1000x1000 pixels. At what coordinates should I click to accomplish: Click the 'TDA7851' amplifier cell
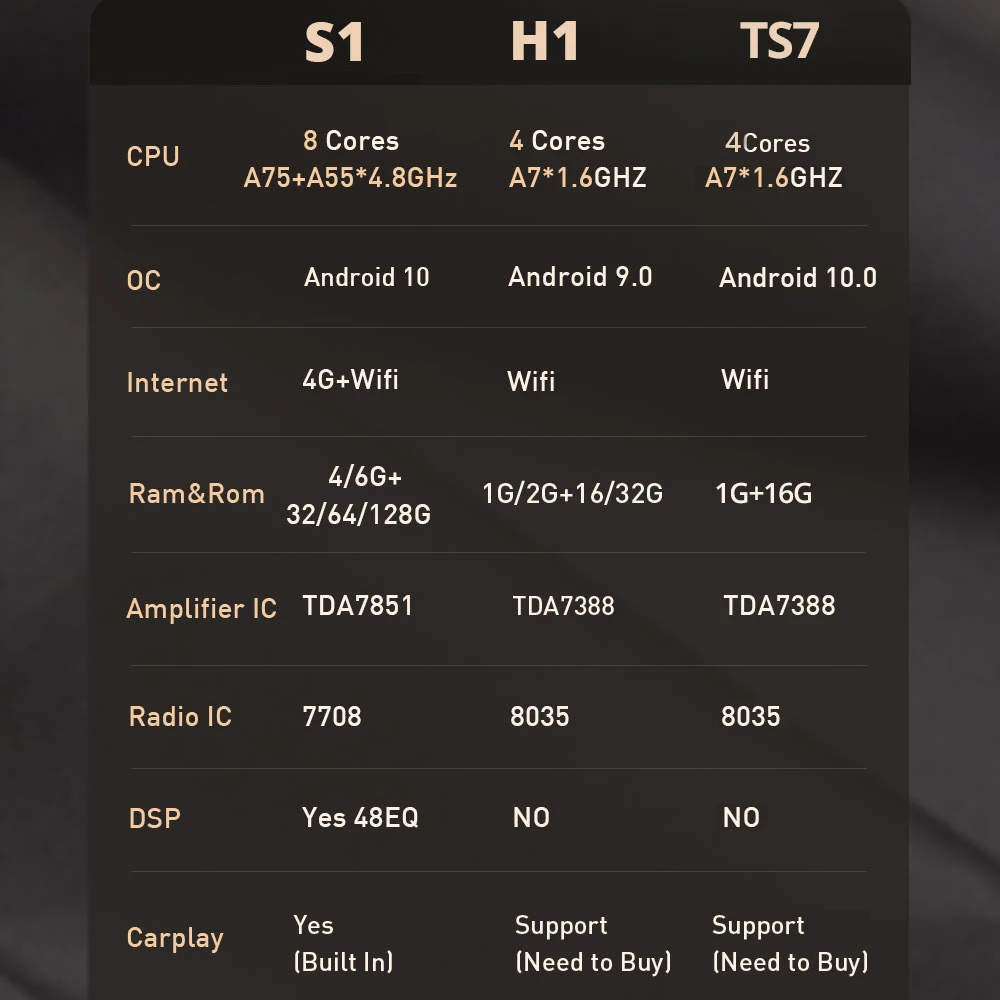point(357,606)
